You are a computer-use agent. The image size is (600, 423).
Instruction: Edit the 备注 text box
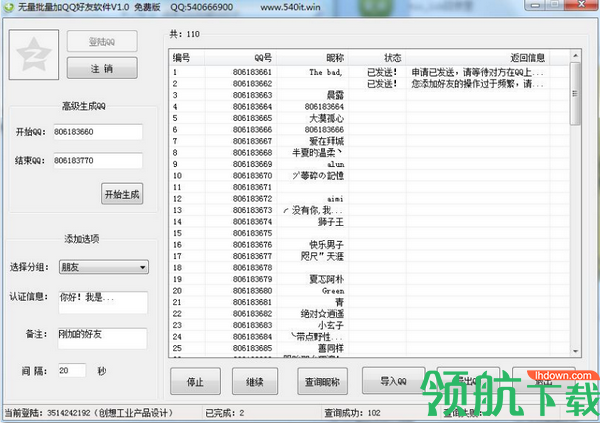click(102, 338)
